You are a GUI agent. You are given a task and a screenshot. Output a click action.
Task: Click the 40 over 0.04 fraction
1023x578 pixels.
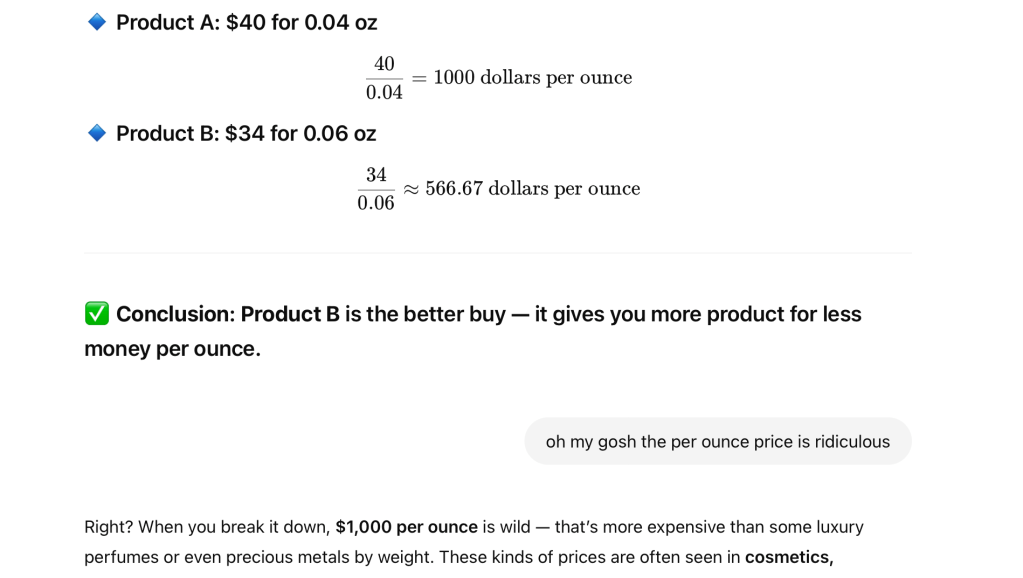[x=384, y=78]
